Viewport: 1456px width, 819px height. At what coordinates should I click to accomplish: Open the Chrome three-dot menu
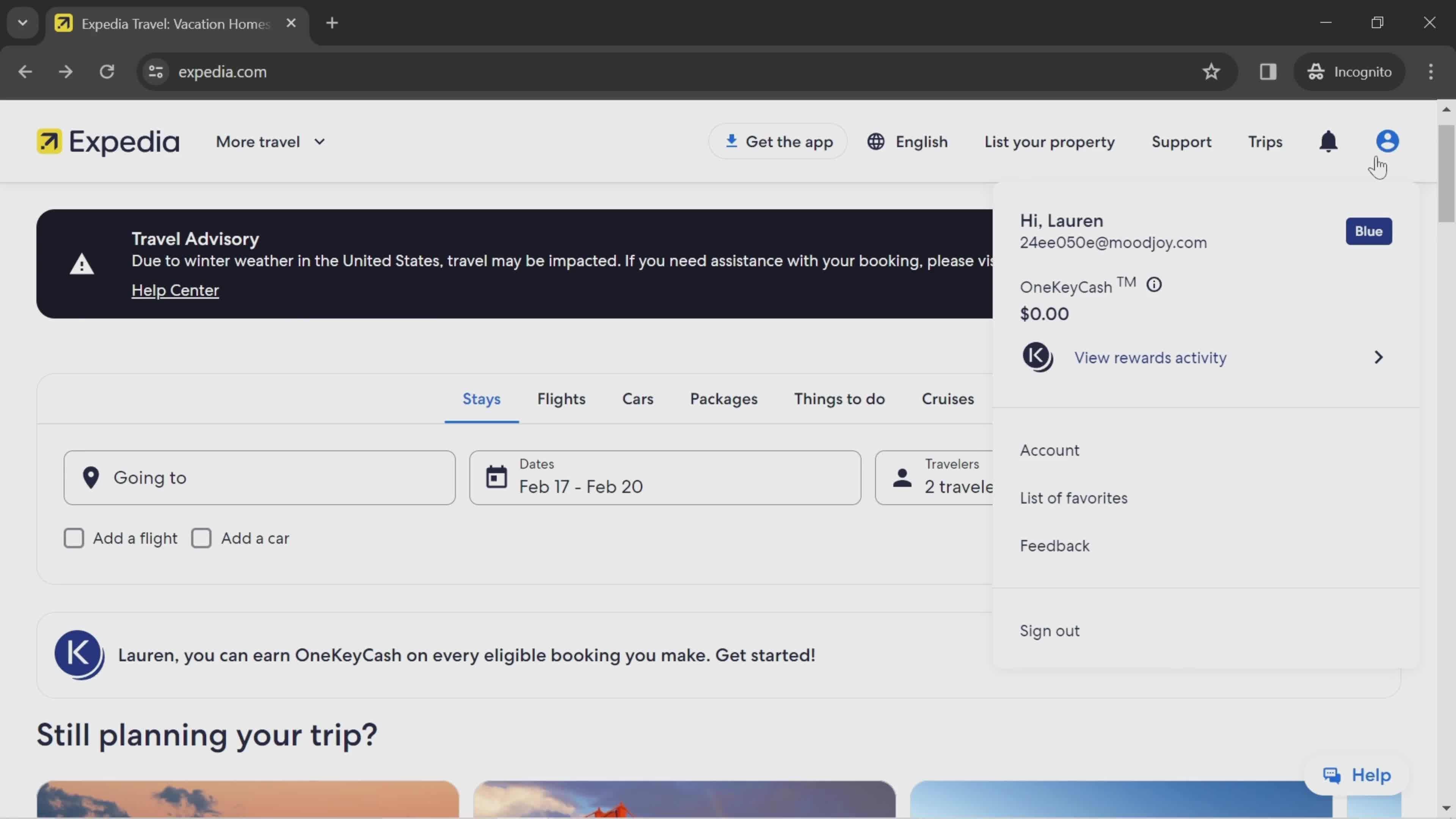[x=1431, y=72]
